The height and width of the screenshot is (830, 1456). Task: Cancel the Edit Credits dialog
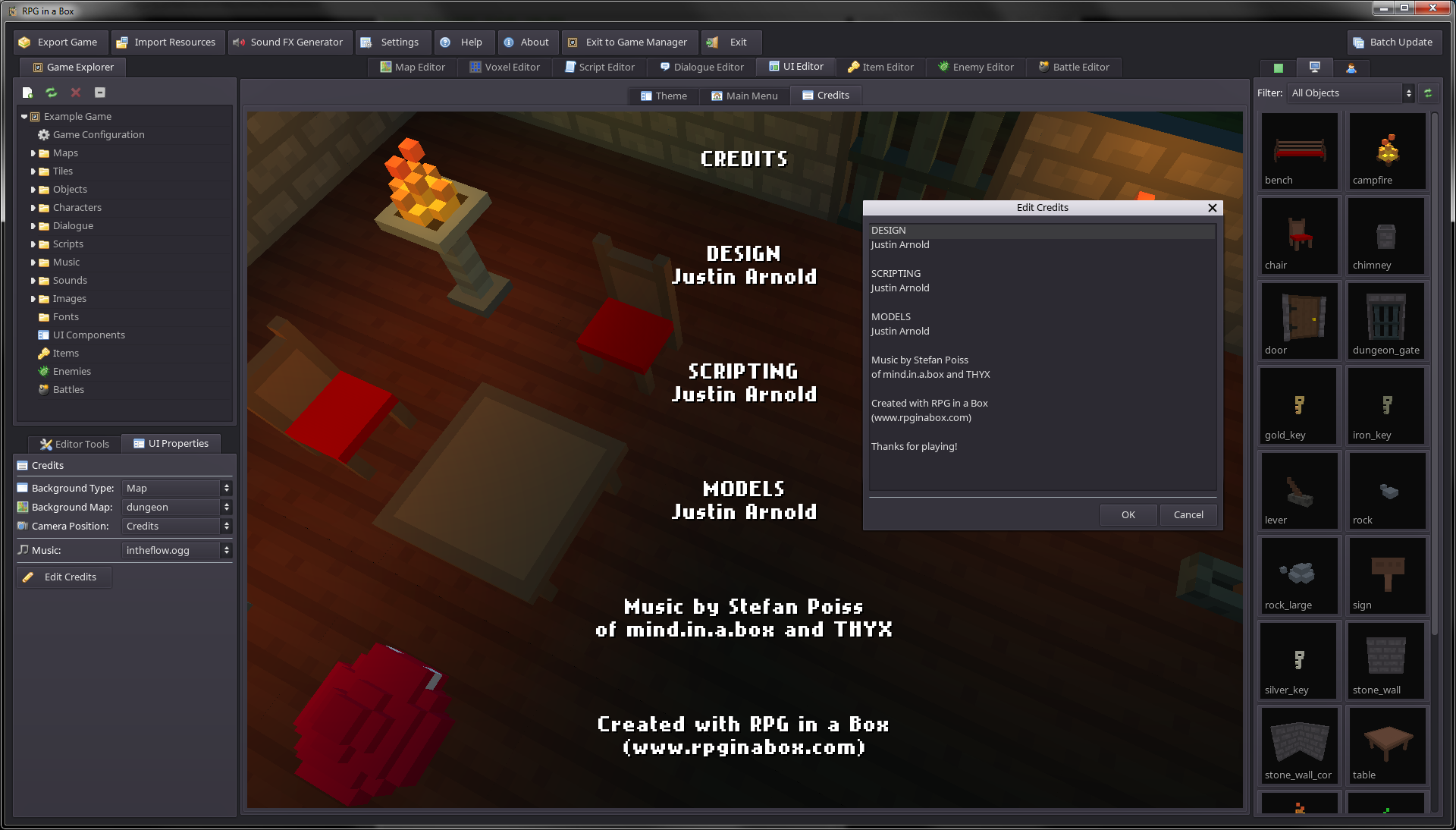tap(1188, 514)
